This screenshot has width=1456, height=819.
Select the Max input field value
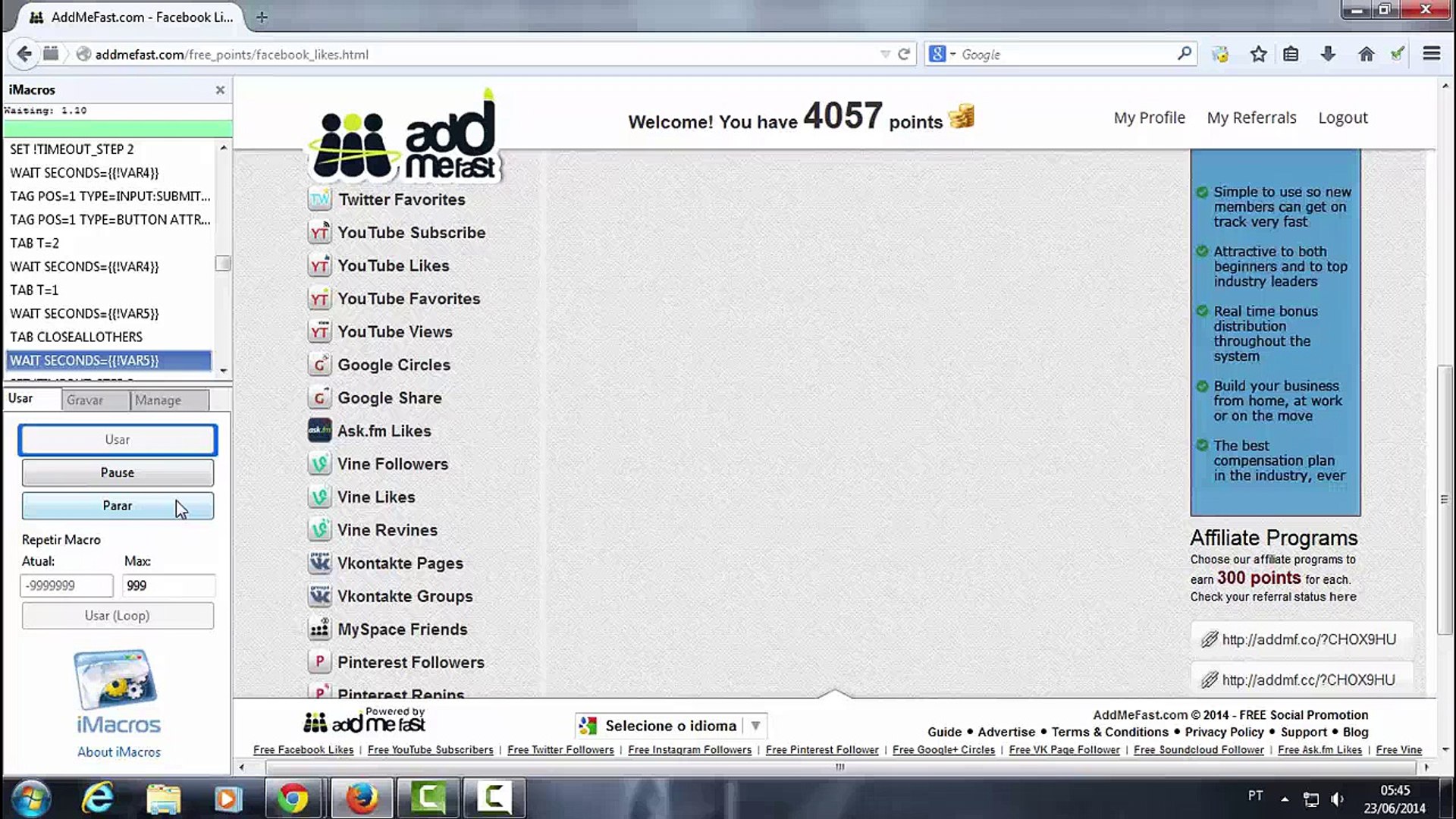tap(167, 585)
